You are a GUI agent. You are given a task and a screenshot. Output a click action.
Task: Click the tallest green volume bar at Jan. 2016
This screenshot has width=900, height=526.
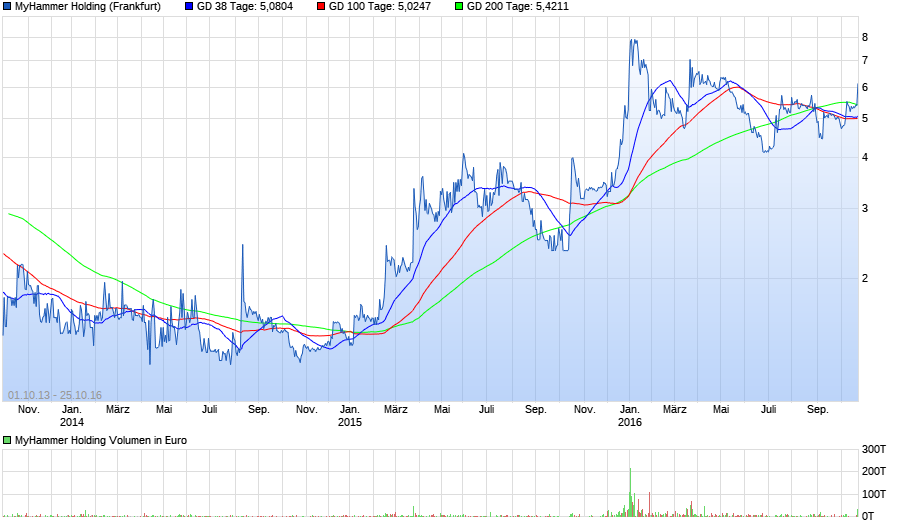[630, 492]
